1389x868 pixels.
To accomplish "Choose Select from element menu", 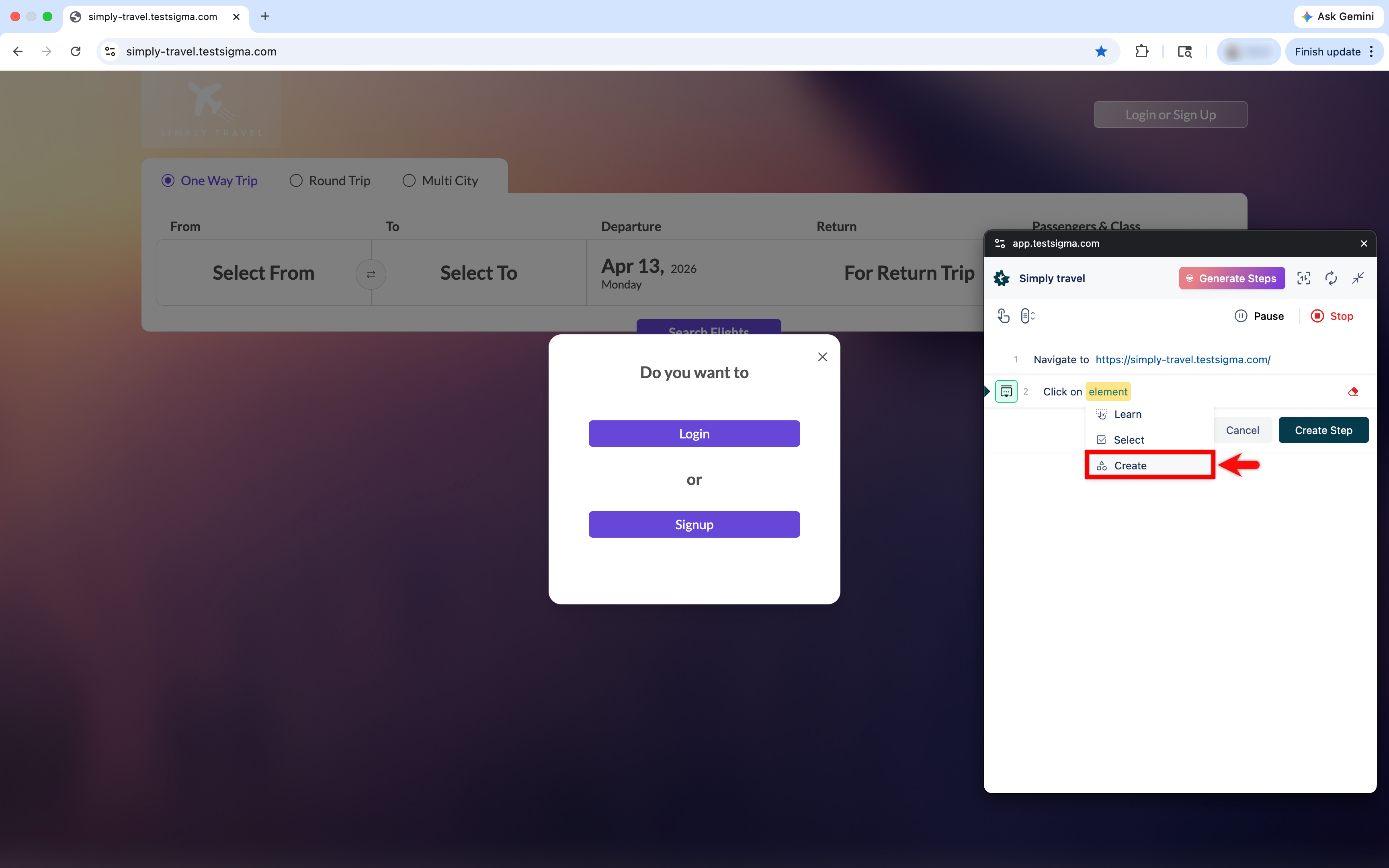I will 1149,440.
